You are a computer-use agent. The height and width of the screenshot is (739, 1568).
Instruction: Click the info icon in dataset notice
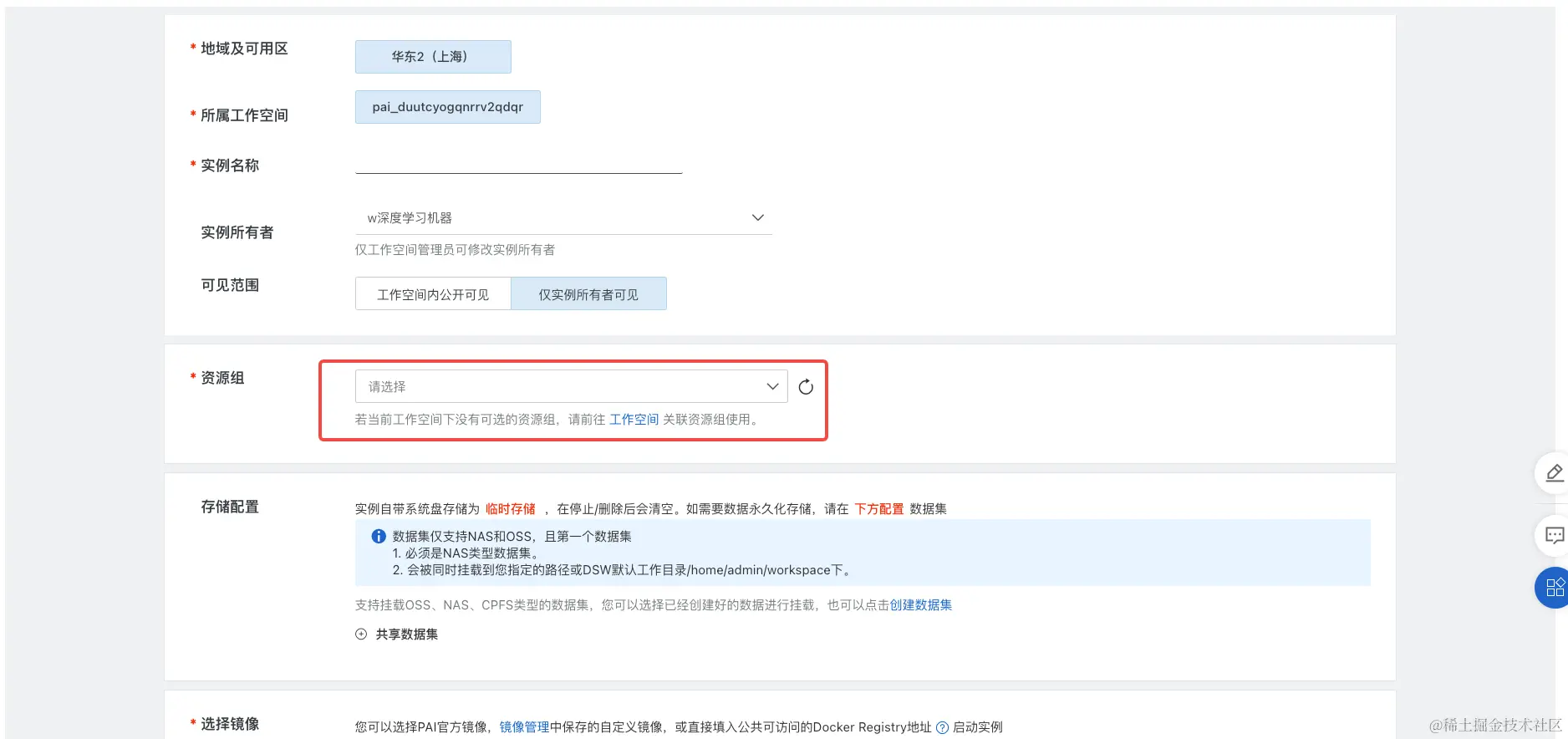point(379,537)
